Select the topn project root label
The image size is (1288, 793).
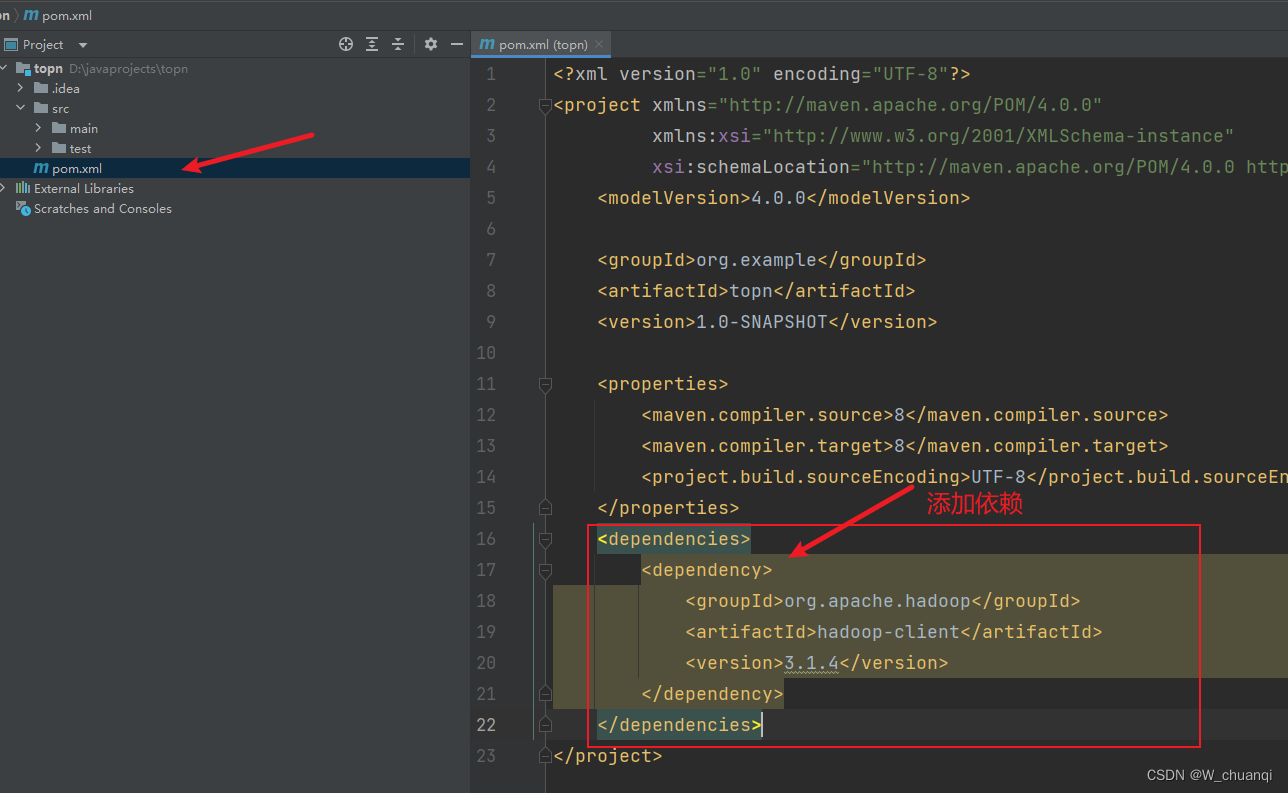tap(49, 69)
